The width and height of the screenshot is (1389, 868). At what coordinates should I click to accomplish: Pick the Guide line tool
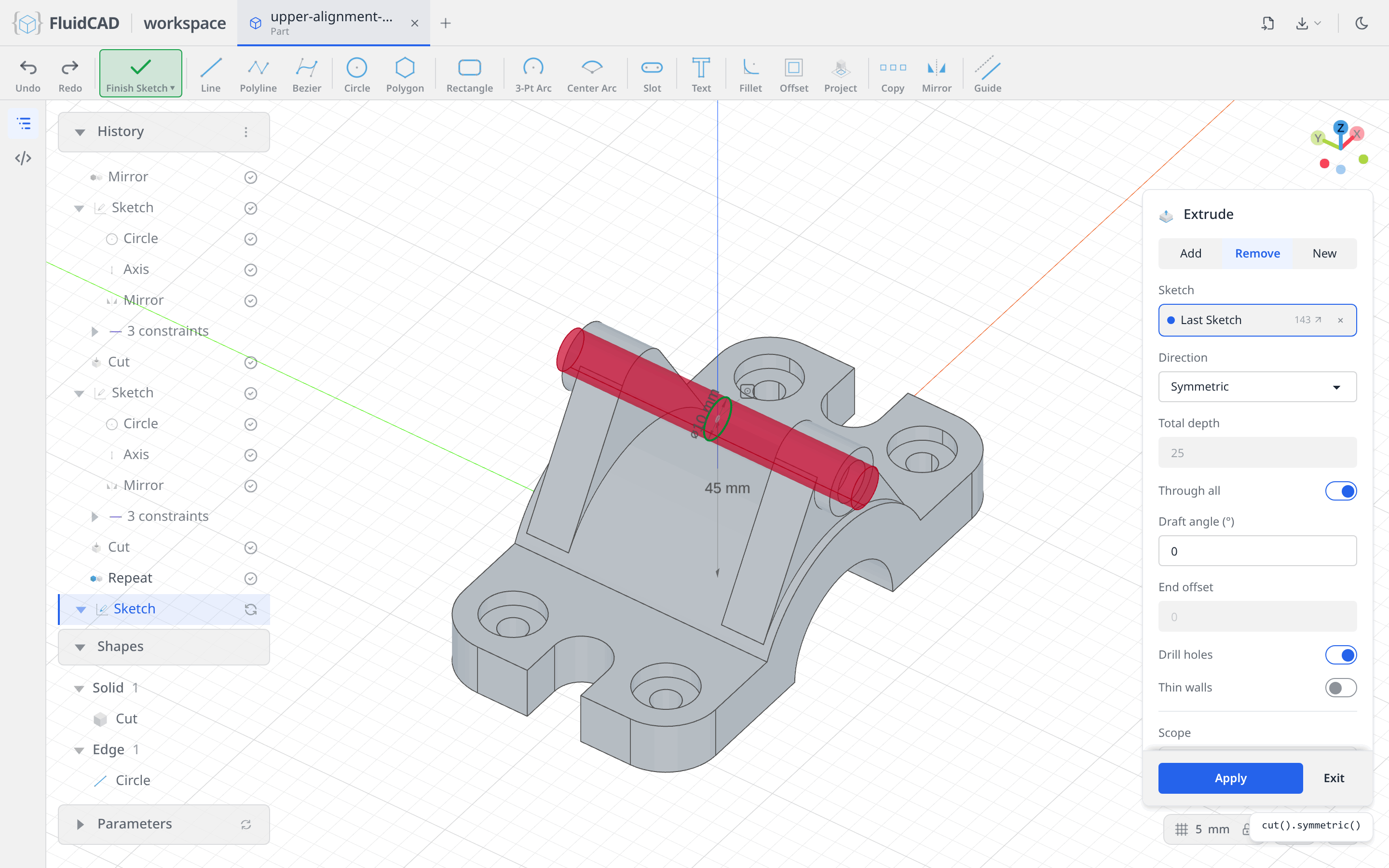[987, 74]
